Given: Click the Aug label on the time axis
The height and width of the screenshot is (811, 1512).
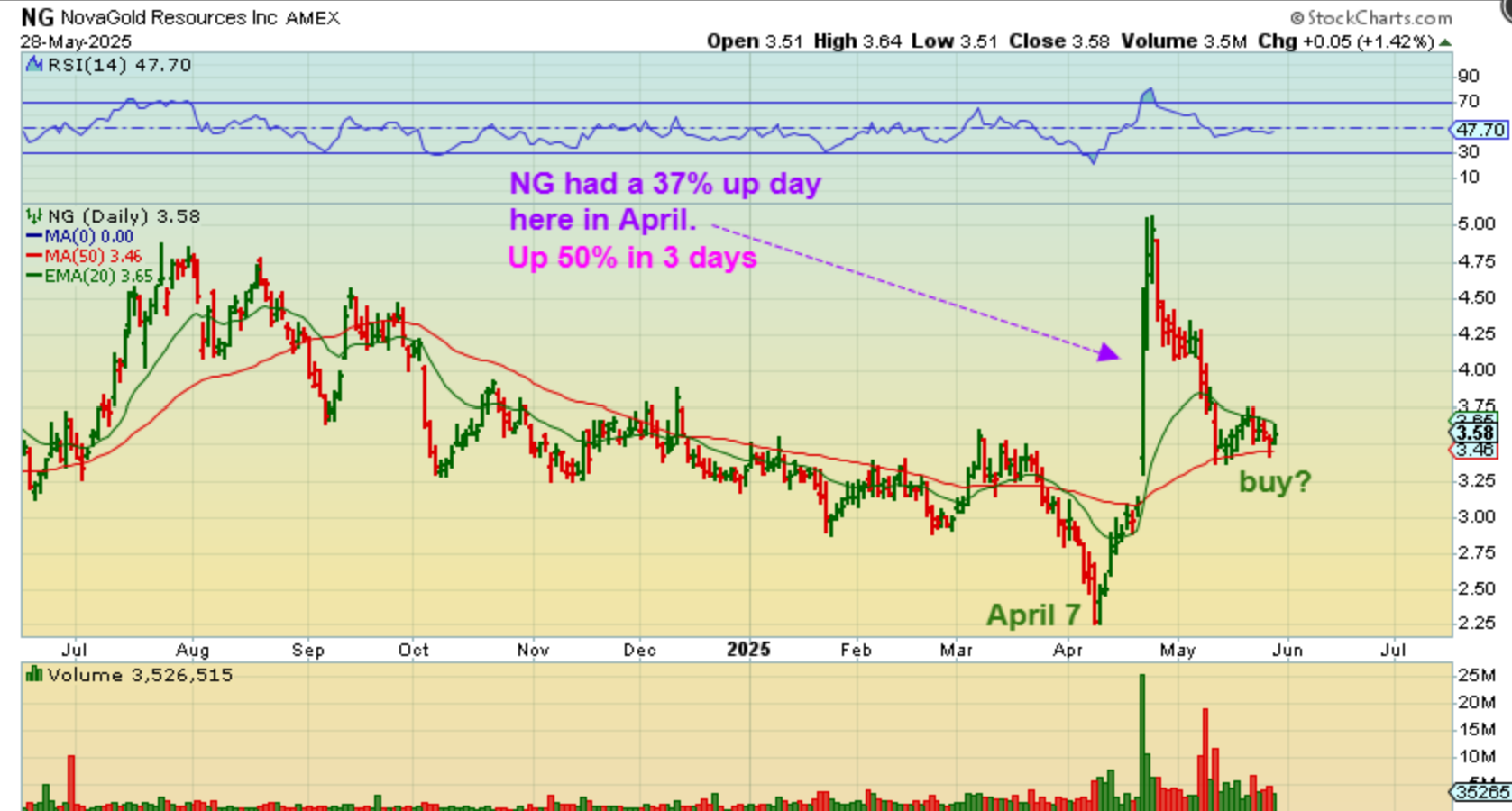Looking at the screenshot, I should (x=192, y=650).
